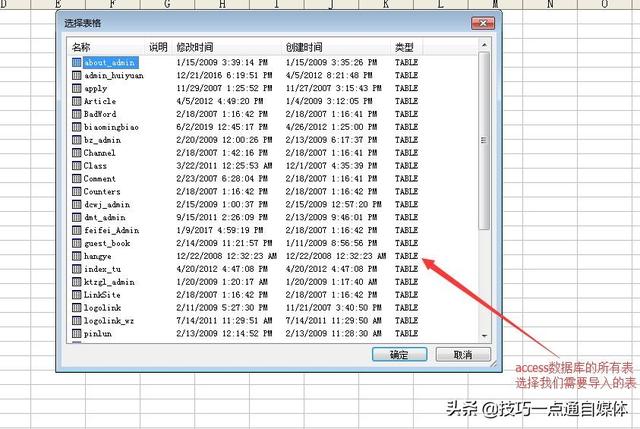
Task: Select the hangye table name
Action: [98, 256]
